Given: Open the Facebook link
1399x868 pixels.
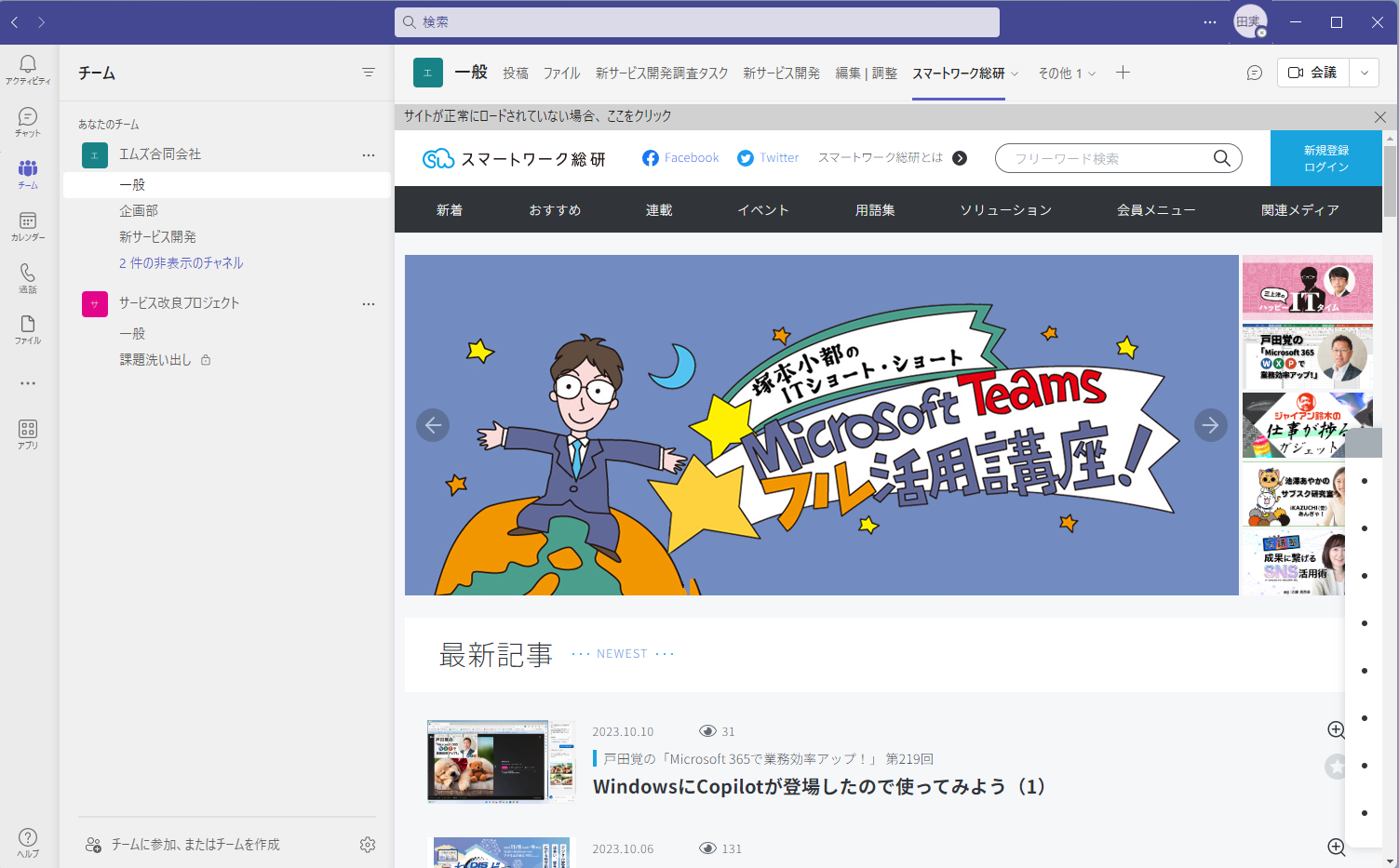Looking at the screenshot, I should click(x=680, y=158).
